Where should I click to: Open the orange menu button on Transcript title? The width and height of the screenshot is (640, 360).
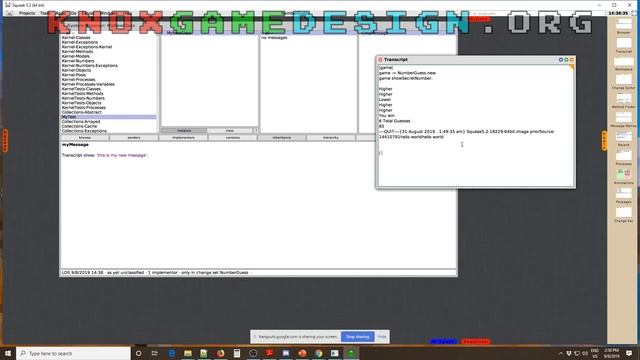click(571, 60)
